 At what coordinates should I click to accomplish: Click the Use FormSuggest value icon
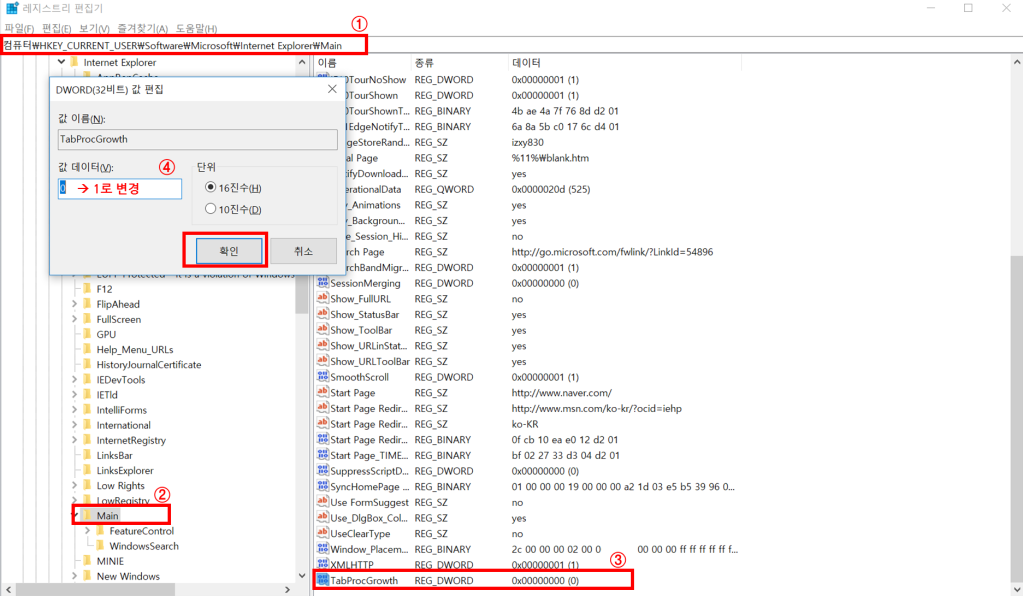tap(322, 501)
